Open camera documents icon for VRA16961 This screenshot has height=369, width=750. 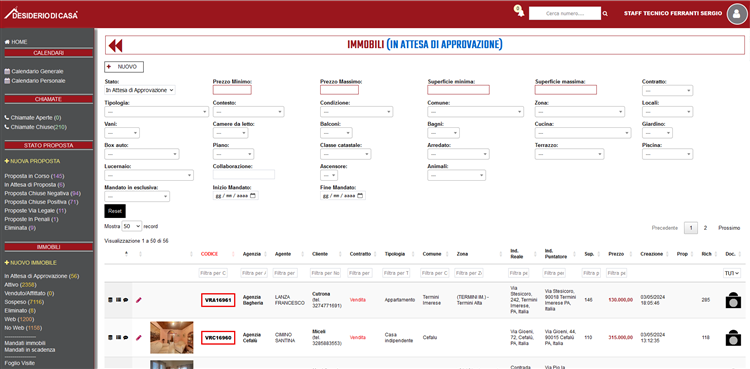click(733, 300)
